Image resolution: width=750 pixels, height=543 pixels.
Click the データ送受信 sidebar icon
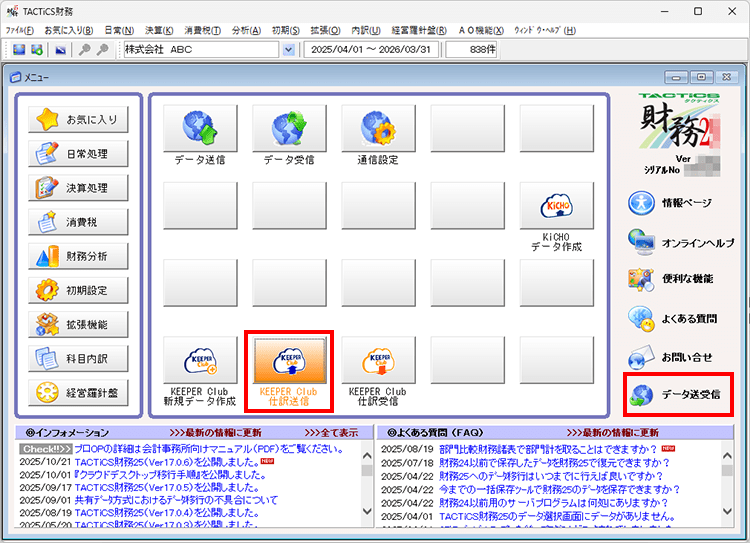click(x=677, y=395)
